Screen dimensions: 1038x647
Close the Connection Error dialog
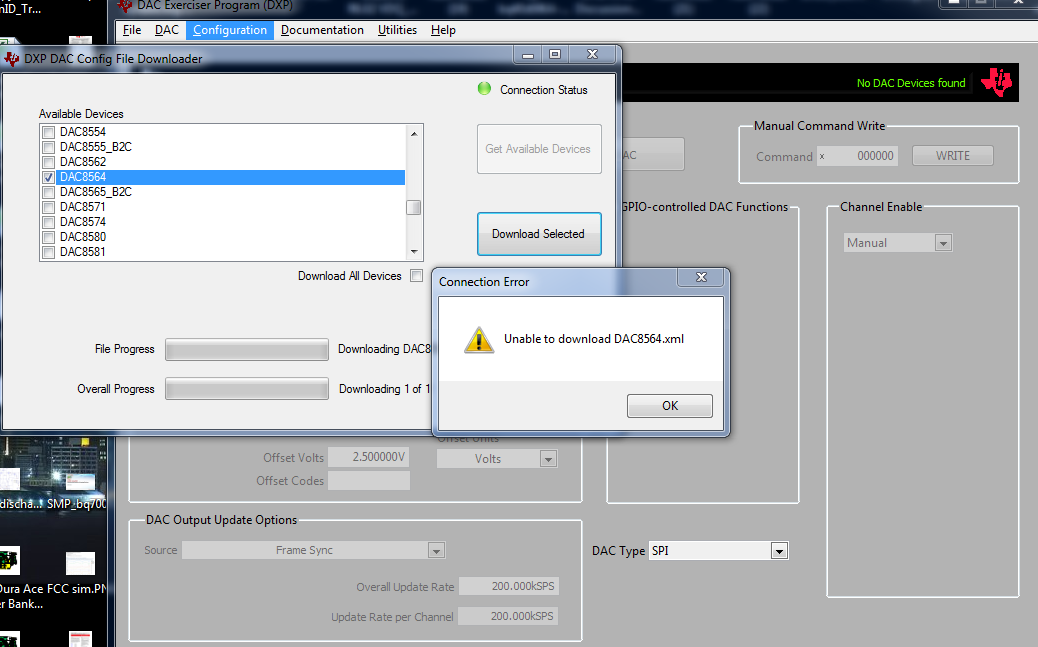tap(702, 277)
